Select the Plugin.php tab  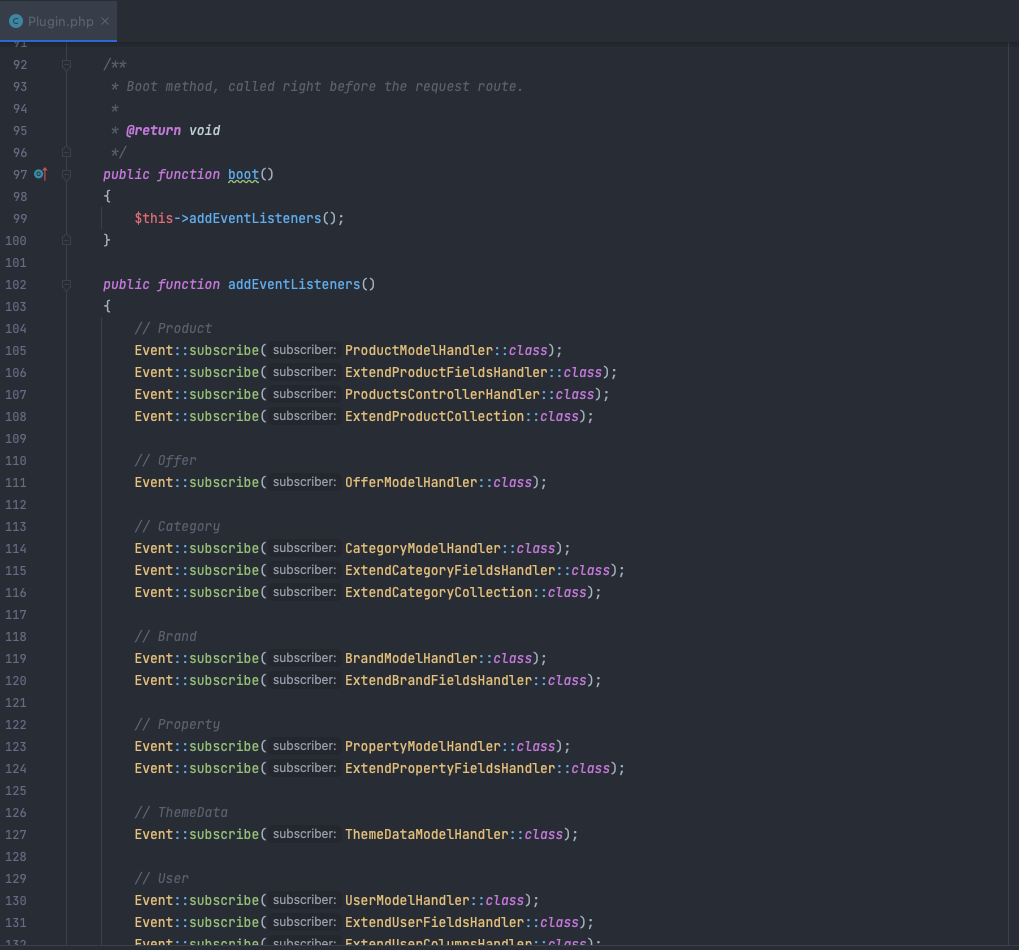(58, 21)
